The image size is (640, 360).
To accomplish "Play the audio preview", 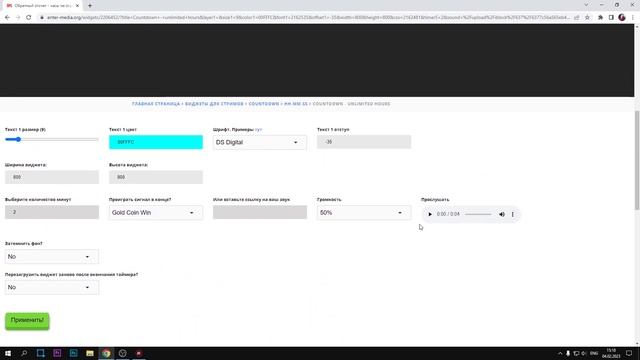I will click(430, 214).
